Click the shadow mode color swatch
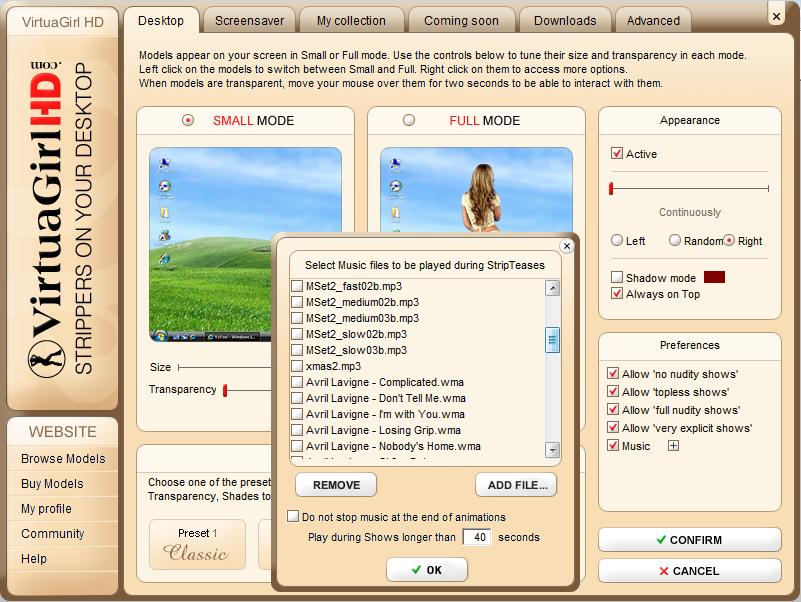 click(x=714, y=277)
